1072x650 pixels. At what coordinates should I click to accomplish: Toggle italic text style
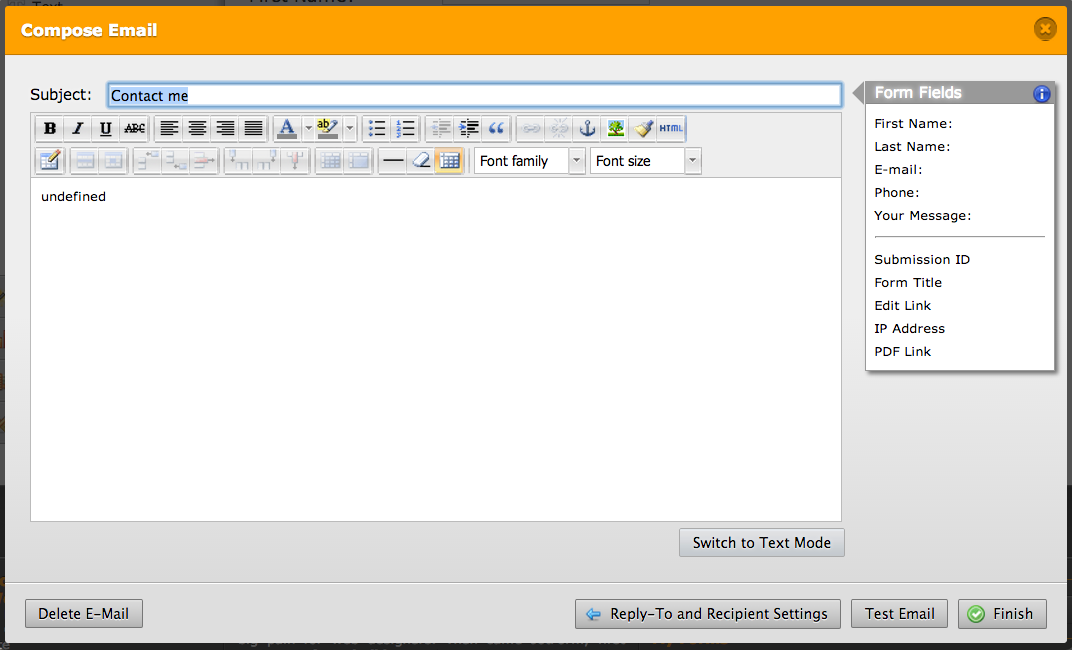click(x=78, y=128)
